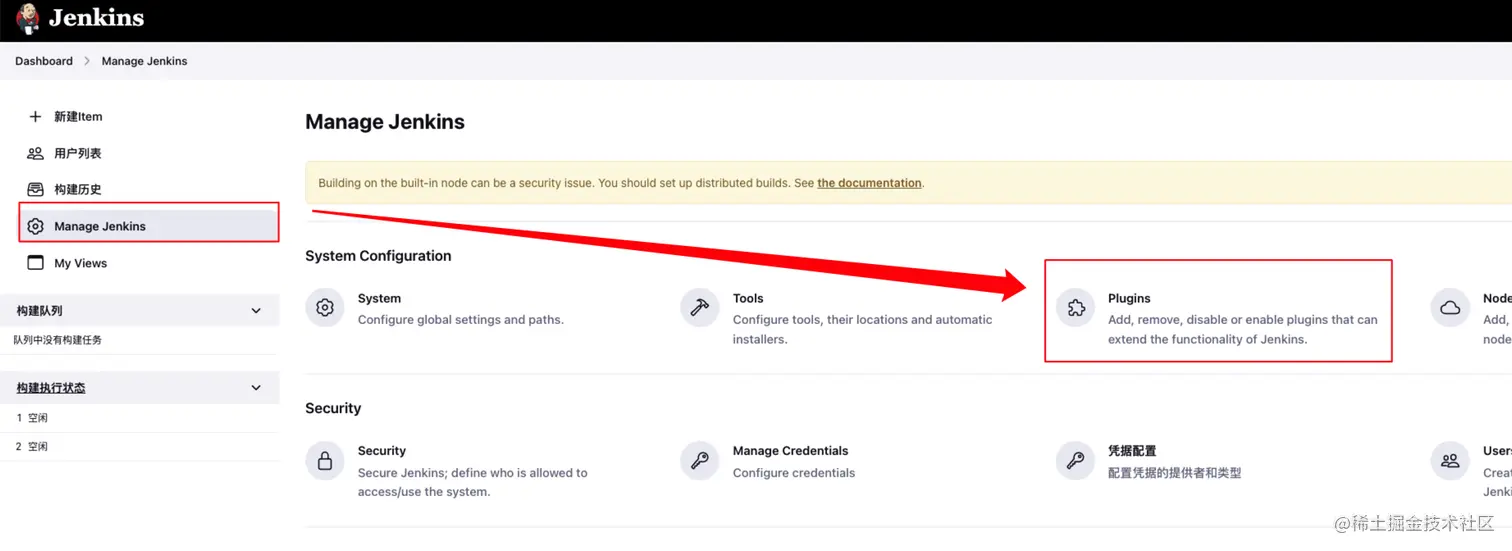Click the Tools hammer icon
Screen dimensions: 1512x551
699,308
